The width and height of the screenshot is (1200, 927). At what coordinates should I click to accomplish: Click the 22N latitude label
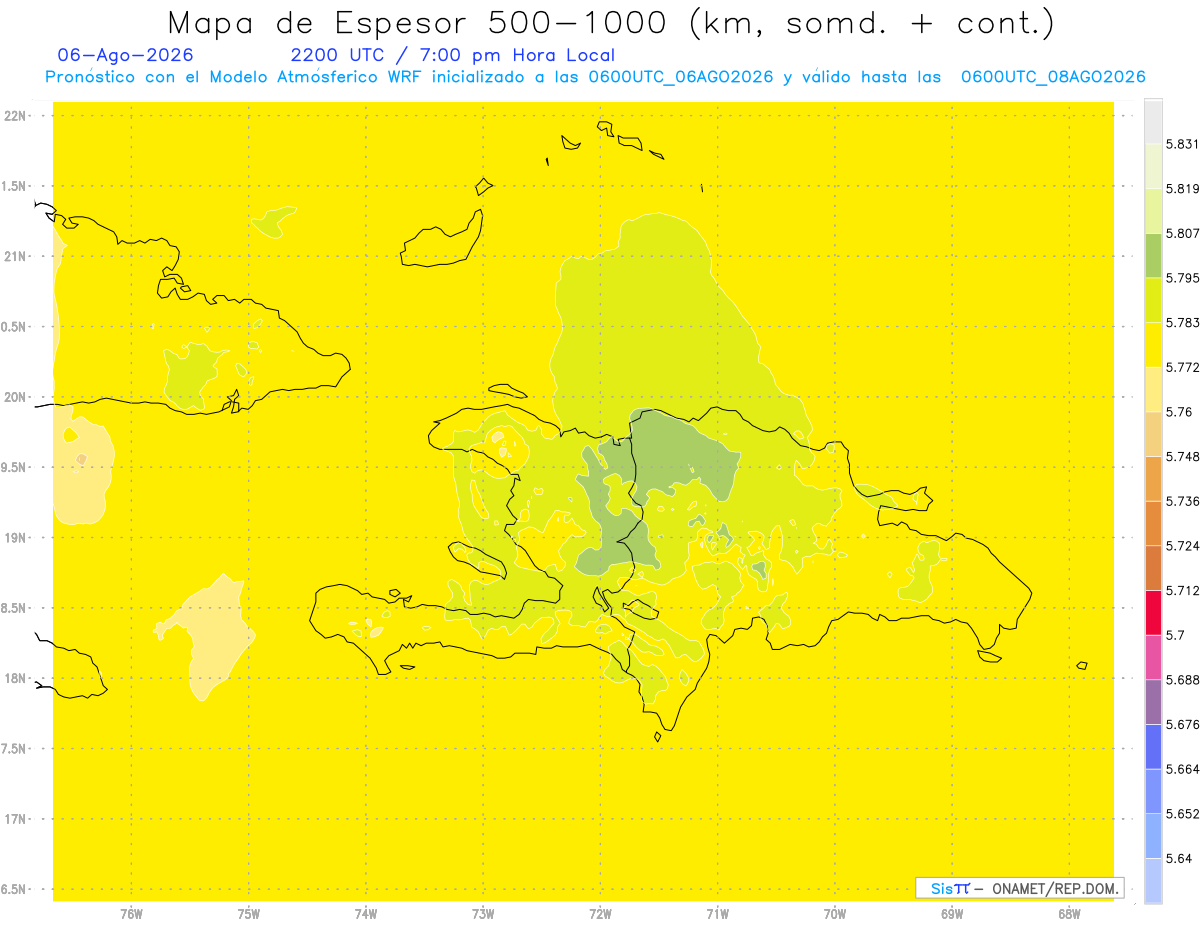click(15, 116)
